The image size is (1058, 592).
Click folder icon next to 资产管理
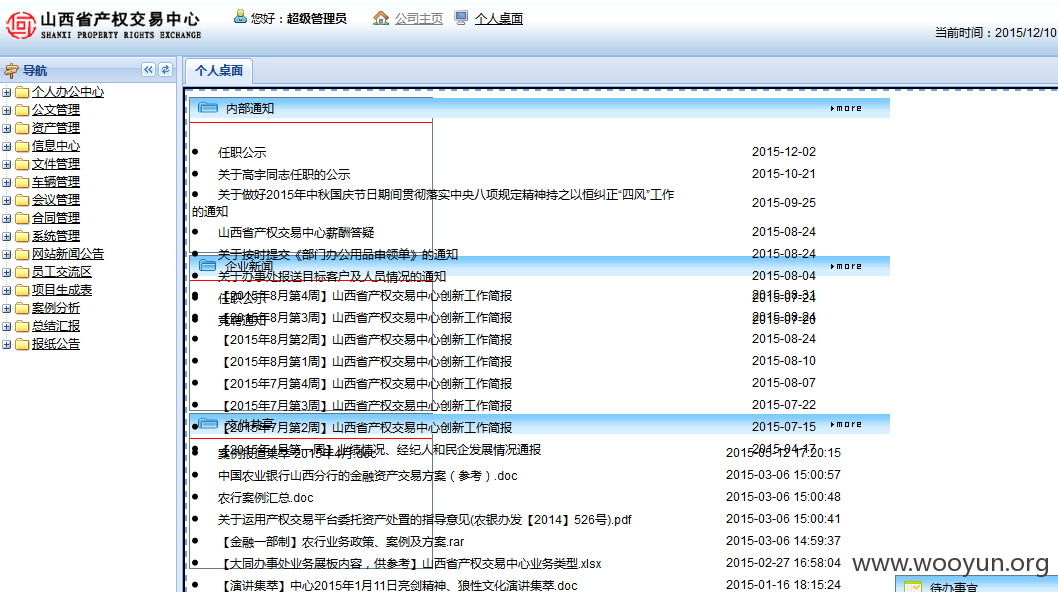(x=22, y=128)
